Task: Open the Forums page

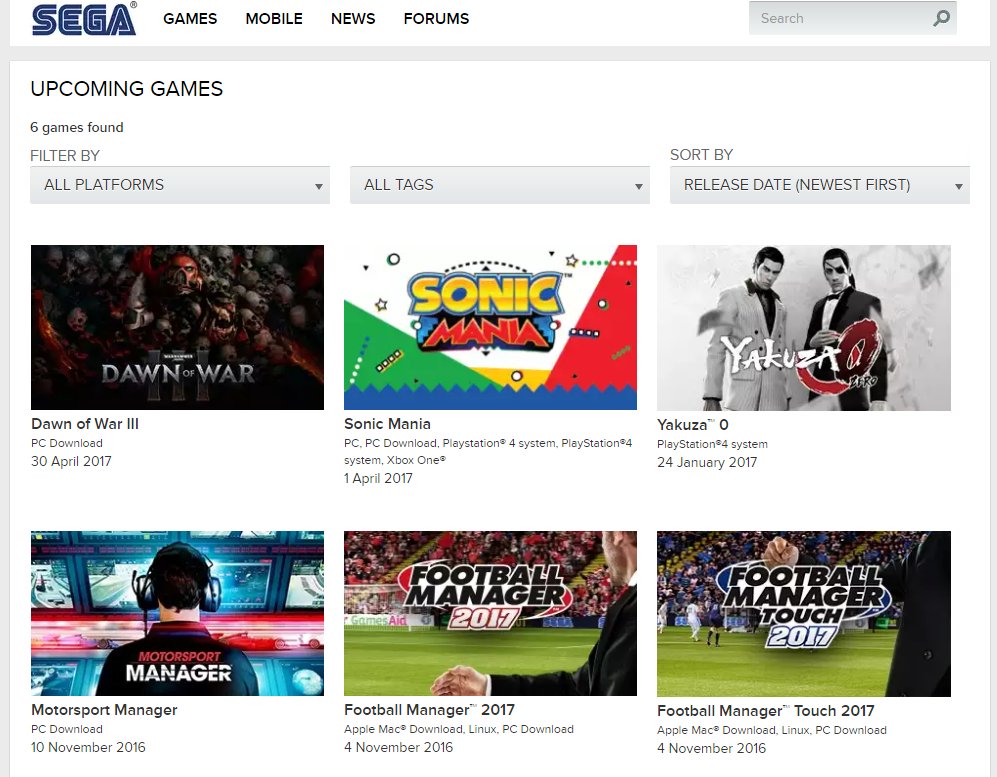Action: tap(436, 19)
